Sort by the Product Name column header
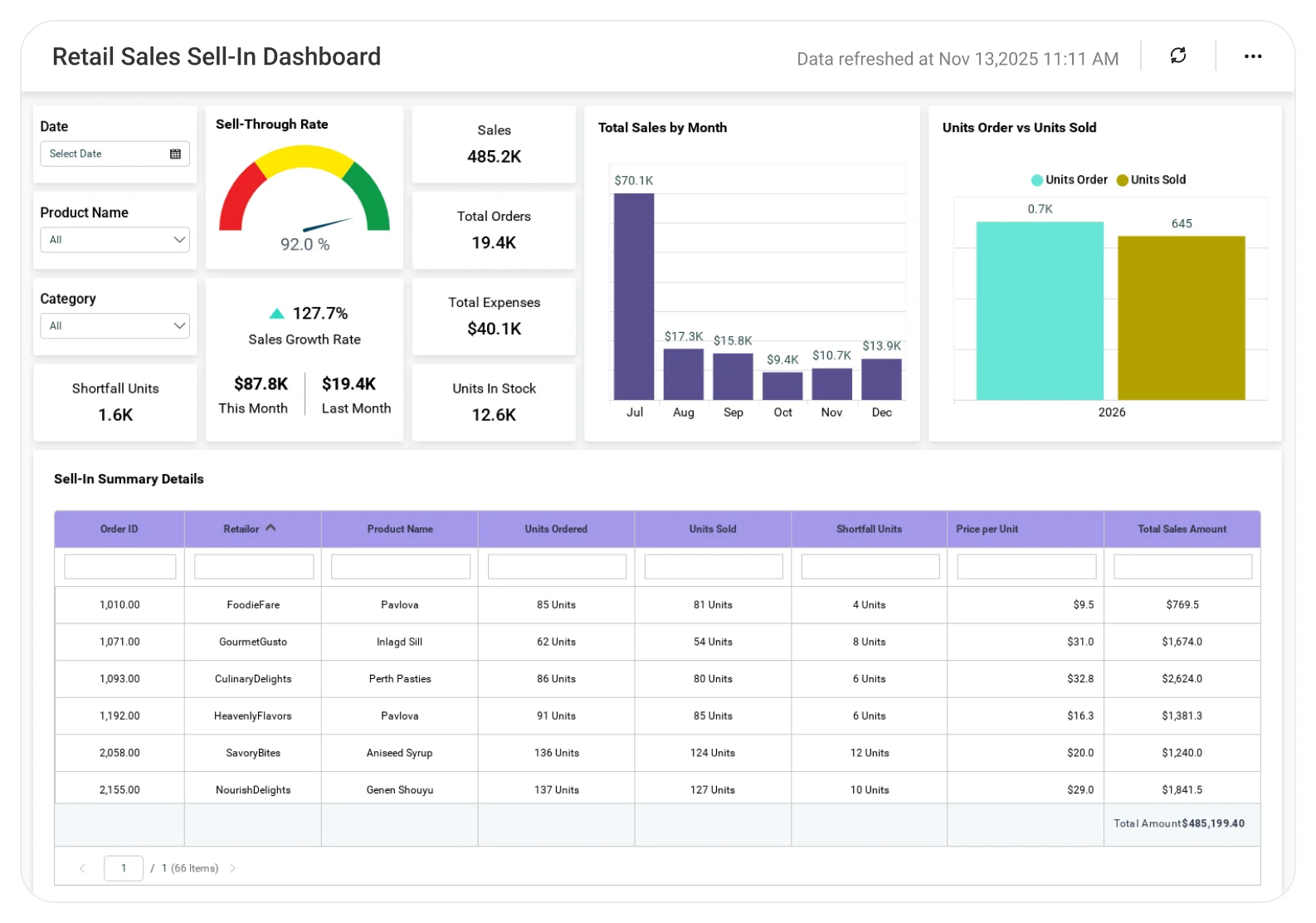 tap(400, 529)
